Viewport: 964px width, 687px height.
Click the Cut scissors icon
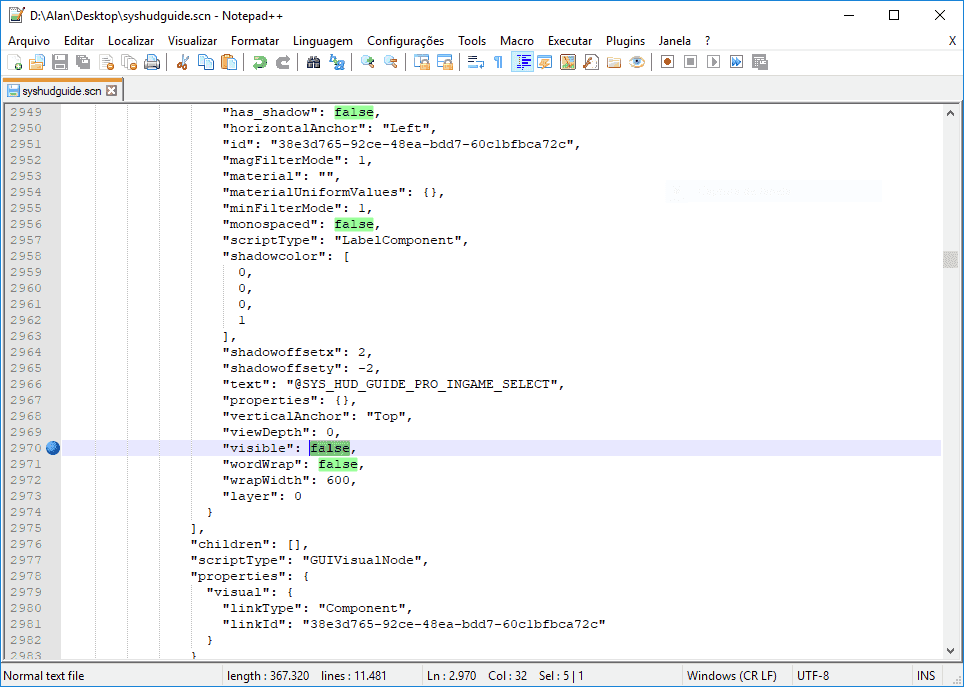click(x=183, y=62)
